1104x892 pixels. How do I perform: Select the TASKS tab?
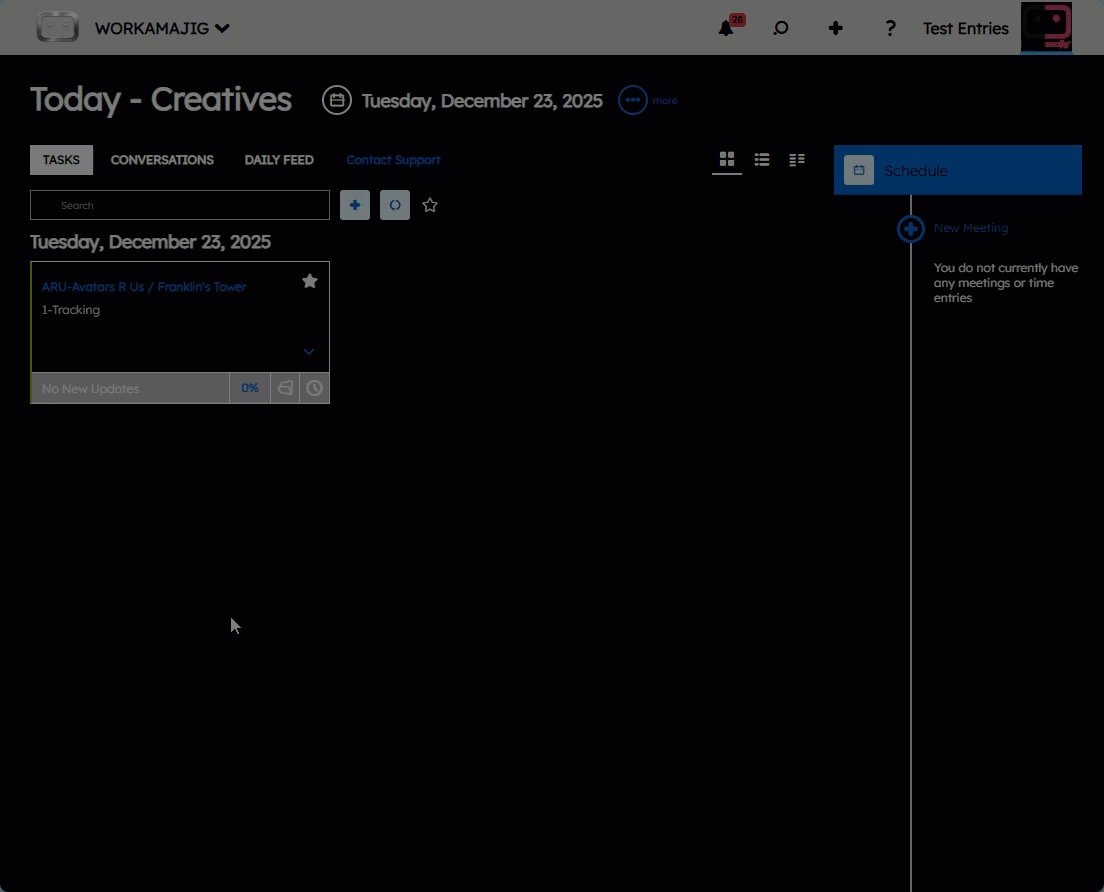(61, 160)
